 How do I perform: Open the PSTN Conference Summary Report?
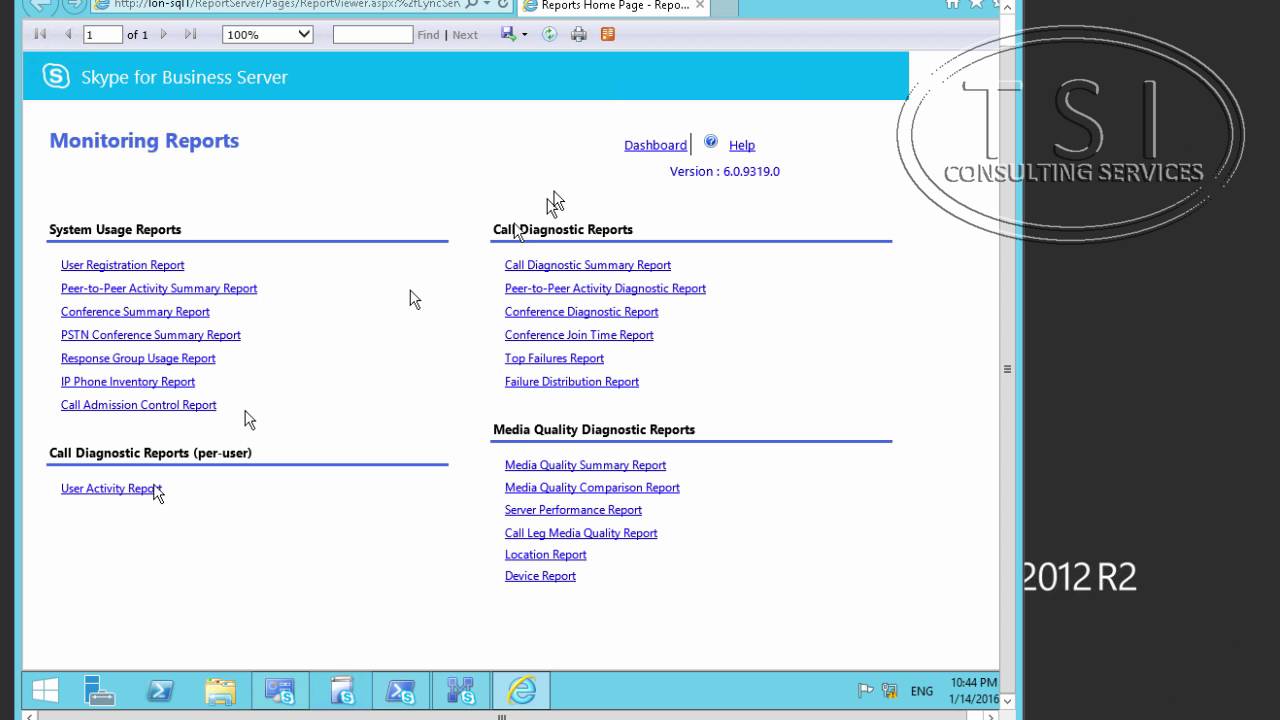click(x=151, y=335)
